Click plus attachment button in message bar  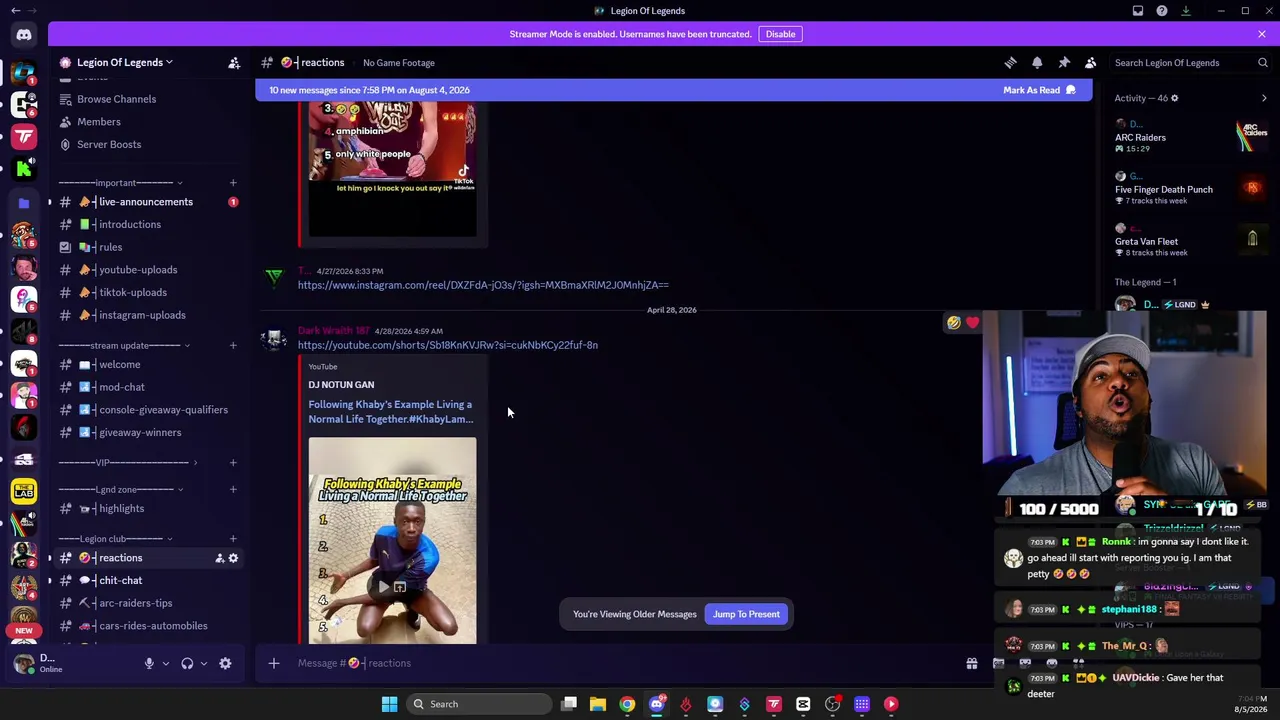pyautogui.click(x=273, y=663)
